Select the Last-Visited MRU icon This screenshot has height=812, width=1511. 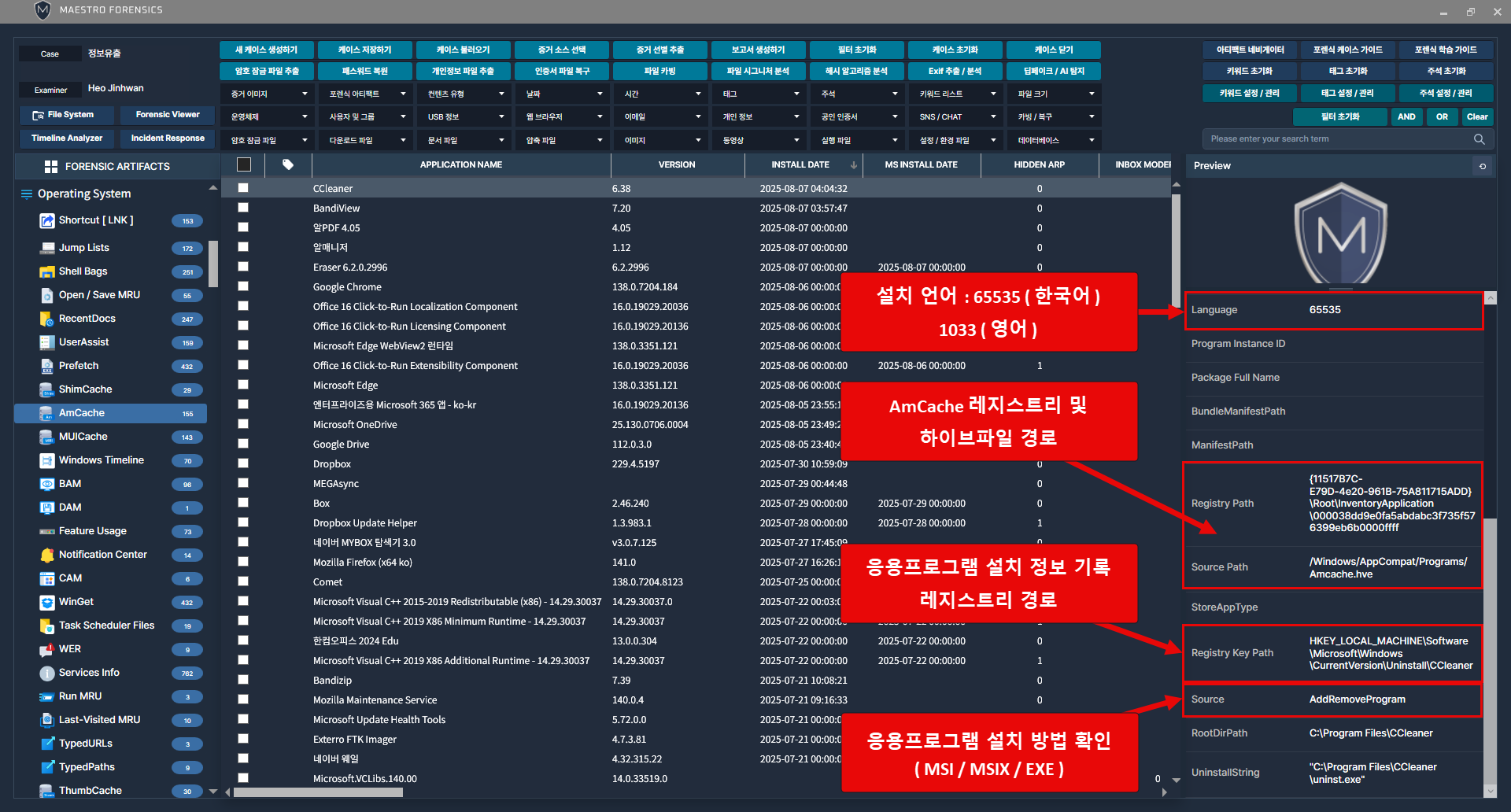point(46,720)
